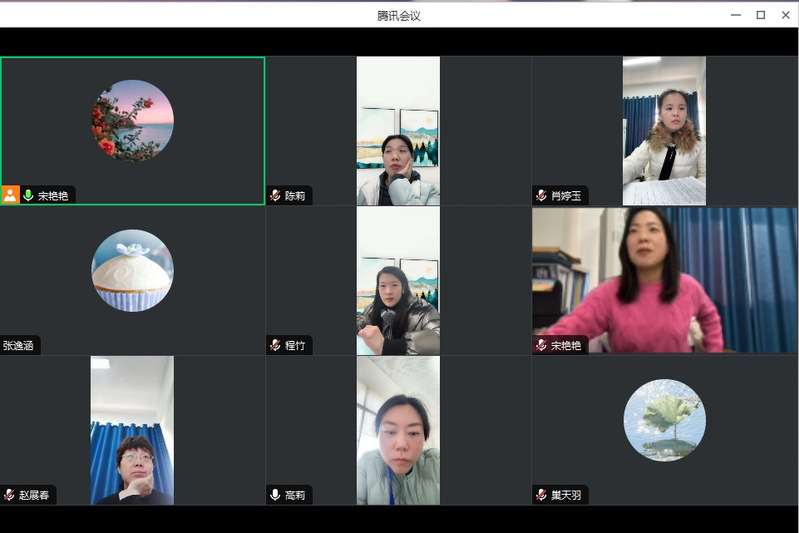The image size is (799, 533).
Task: Click muted mic icon next to 巢天羽
Action: (541, 495)
